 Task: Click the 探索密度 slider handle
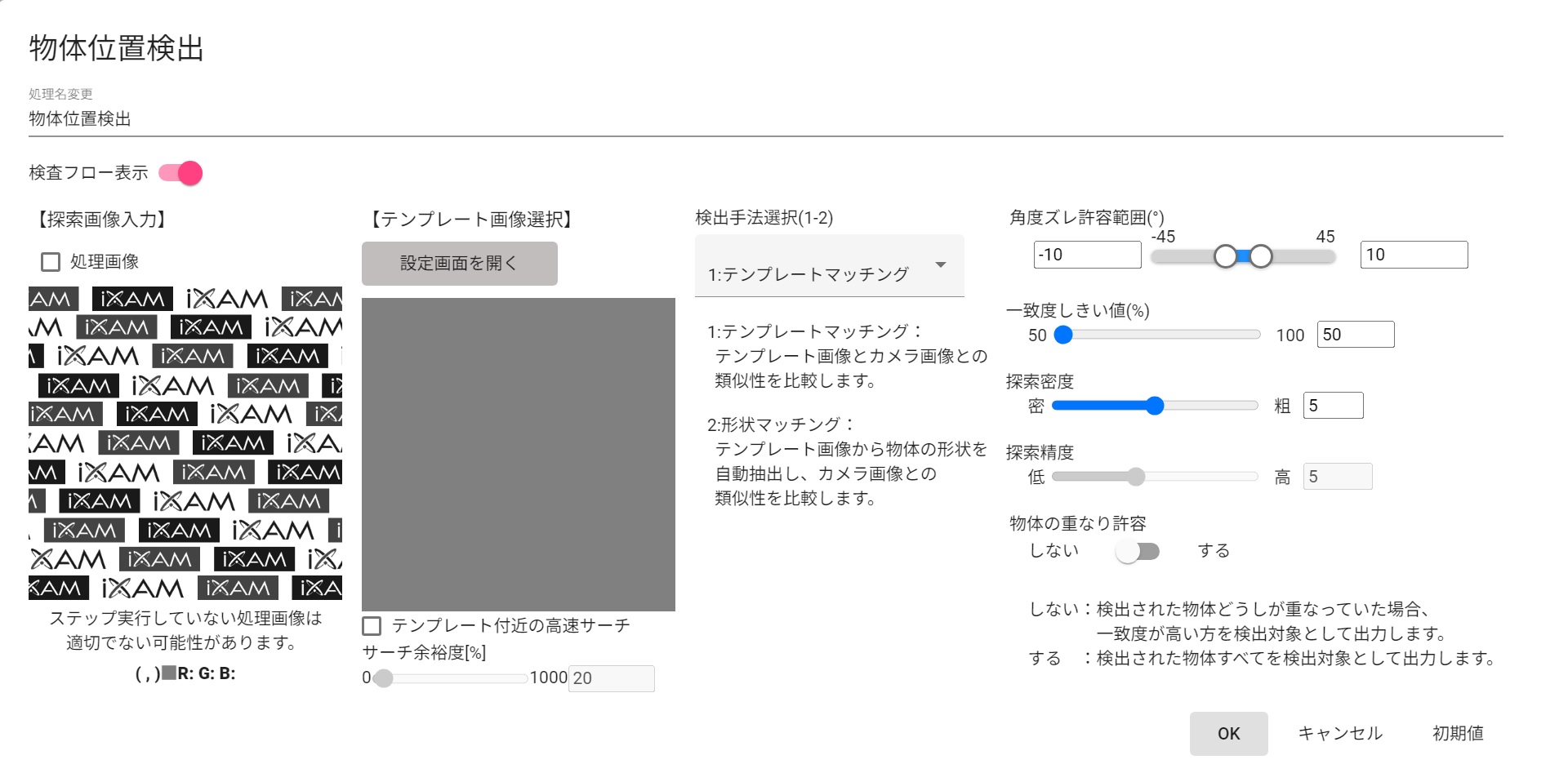click(1154, 406)
